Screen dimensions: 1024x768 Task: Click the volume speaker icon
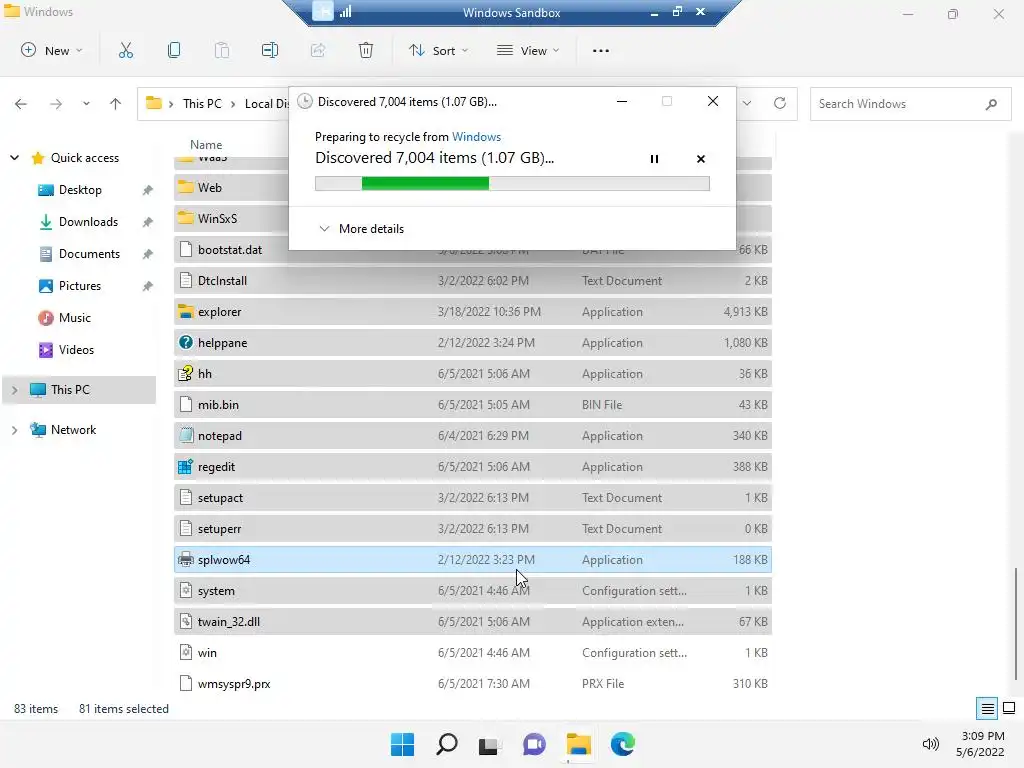coord(931,744)
